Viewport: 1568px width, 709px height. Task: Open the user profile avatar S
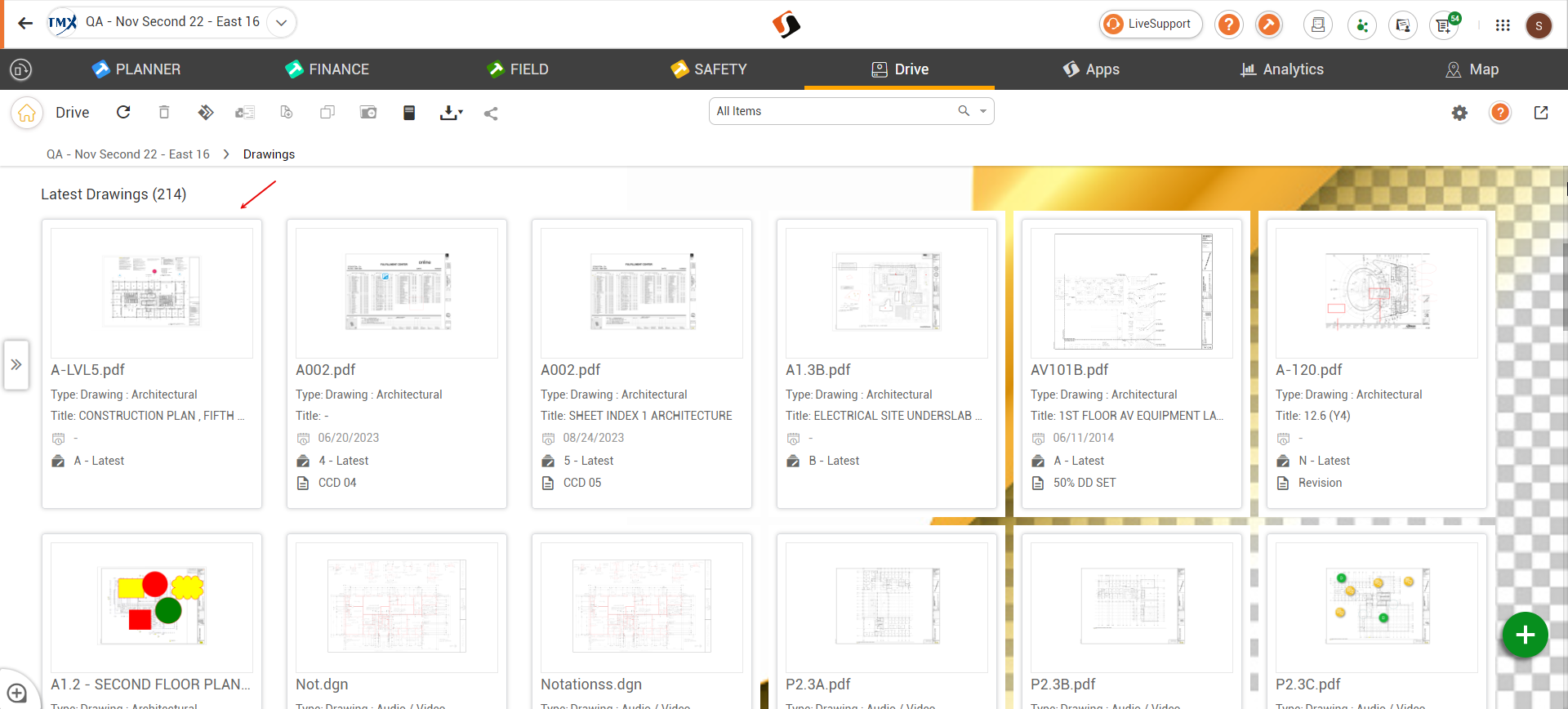(x=1539, y=25)
